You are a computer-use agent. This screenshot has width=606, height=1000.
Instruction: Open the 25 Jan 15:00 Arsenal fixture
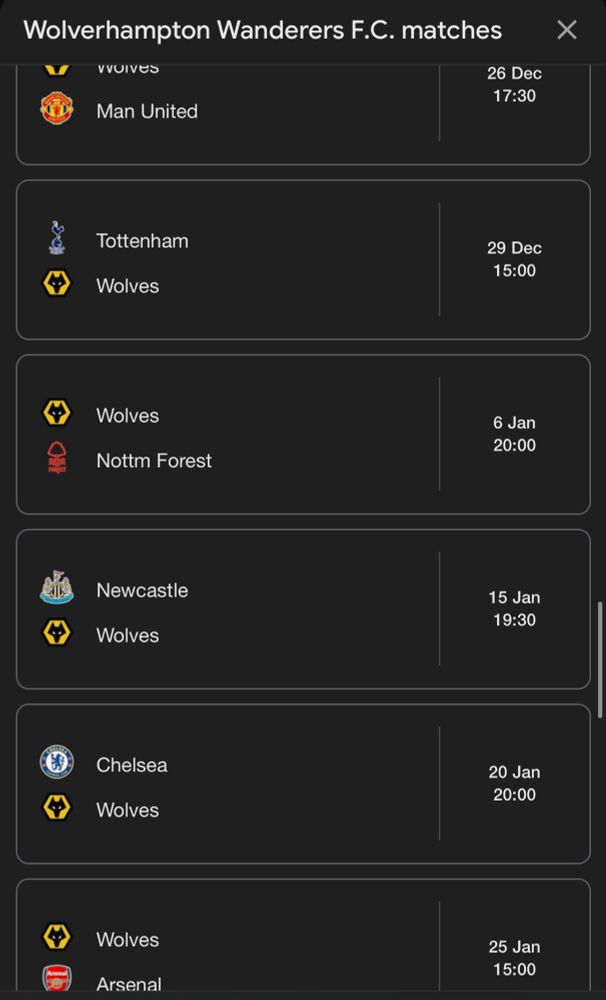tap(514, 957)
